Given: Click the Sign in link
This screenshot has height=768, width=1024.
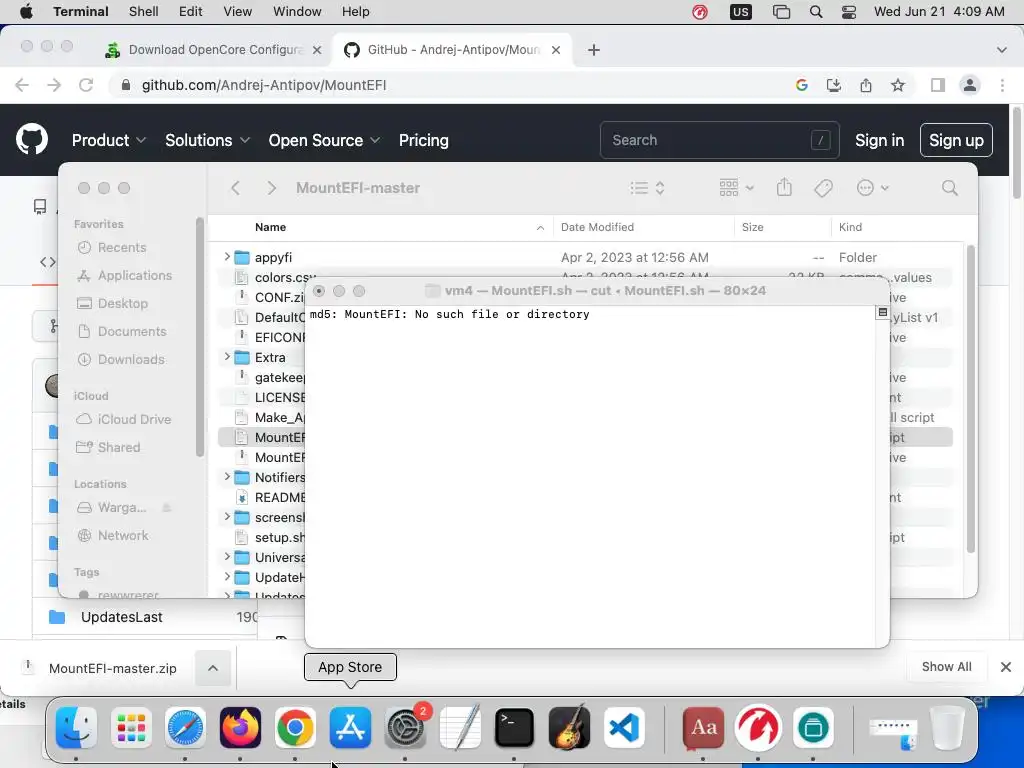Looking at the screenshot, I should (x=880, y=140).
